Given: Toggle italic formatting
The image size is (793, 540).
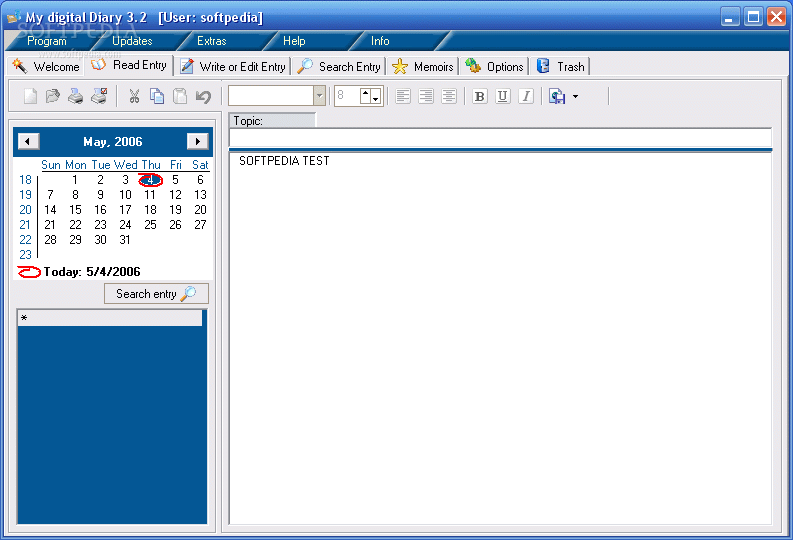Looking at the screenshot, I should 526,96.
